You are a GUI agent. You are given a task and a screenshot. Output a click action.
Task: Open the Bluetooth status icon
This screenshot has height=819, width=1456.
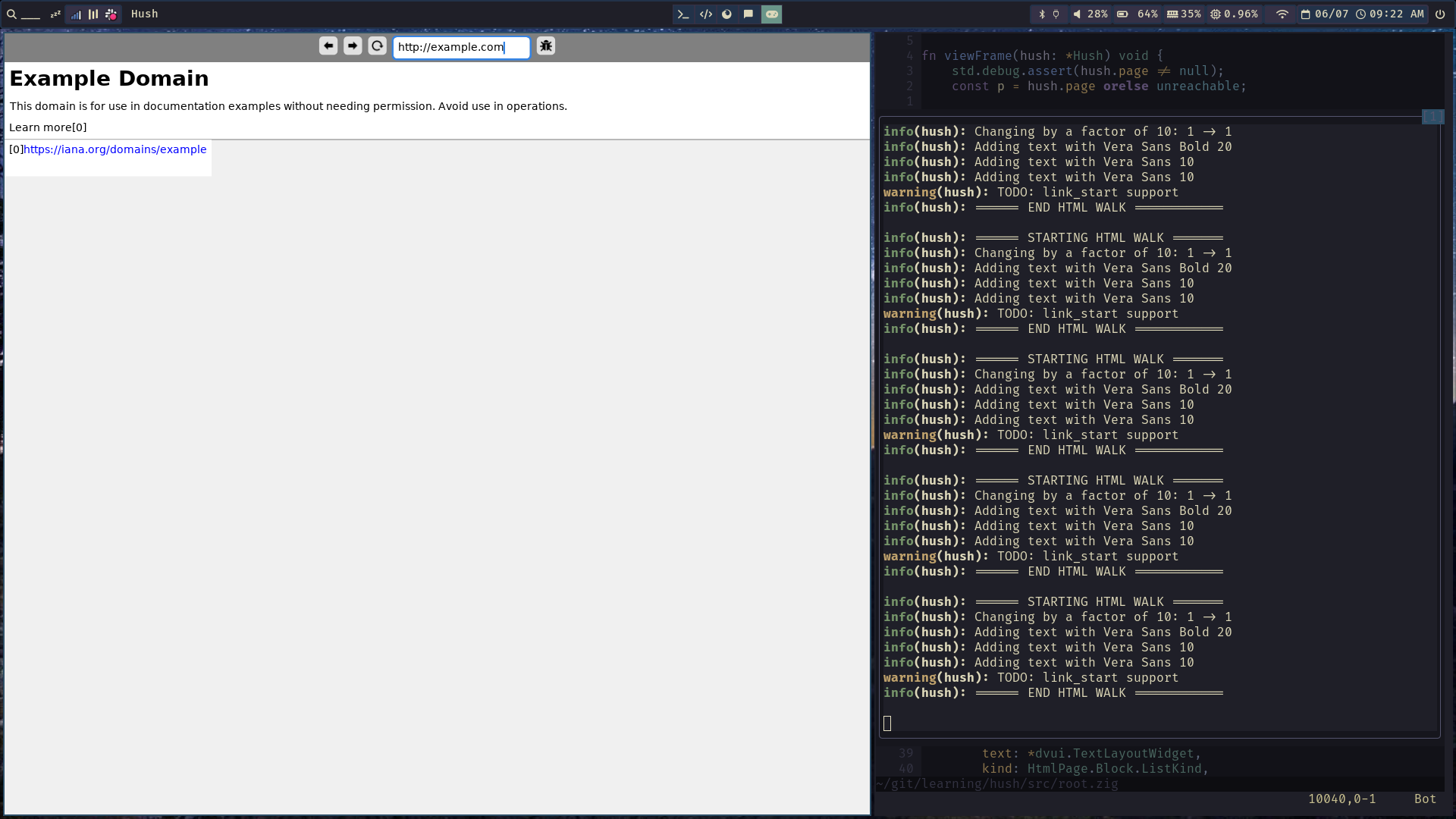(x=1042, y=14)
